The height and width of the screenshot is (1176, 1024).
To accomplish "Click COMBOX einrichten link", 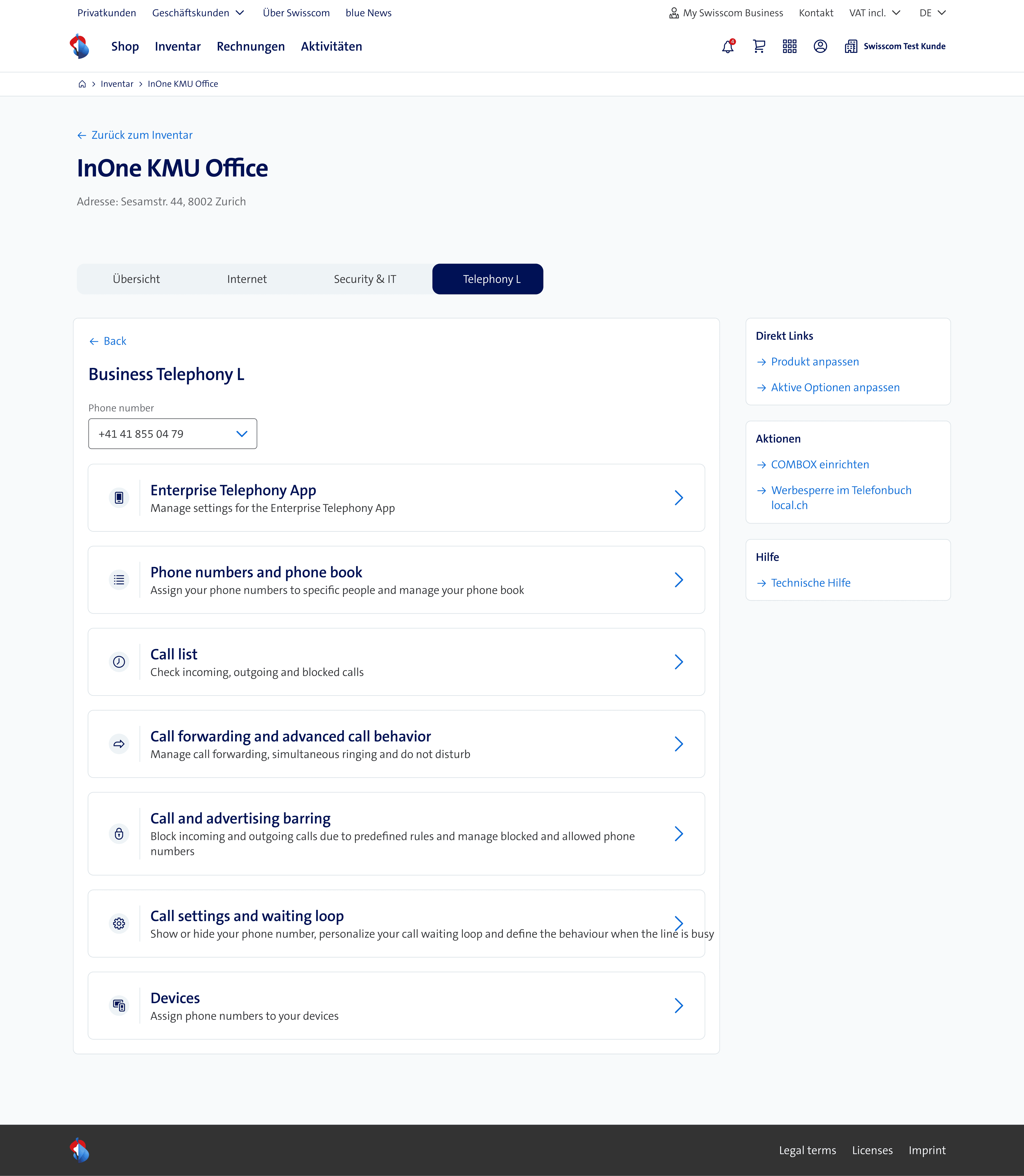I will (820, 465).
